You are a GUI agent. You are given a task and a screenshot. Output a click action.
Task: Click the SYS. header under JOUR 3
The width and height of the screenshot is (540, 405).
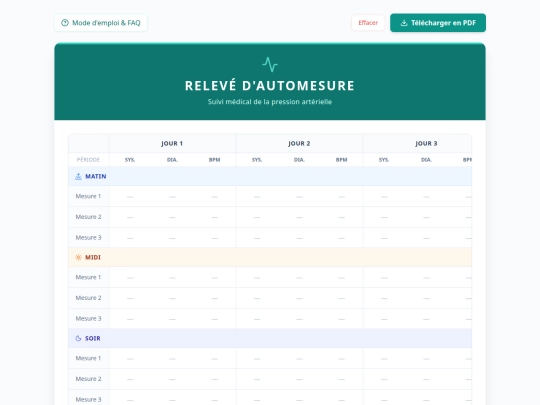pos(384,160)
